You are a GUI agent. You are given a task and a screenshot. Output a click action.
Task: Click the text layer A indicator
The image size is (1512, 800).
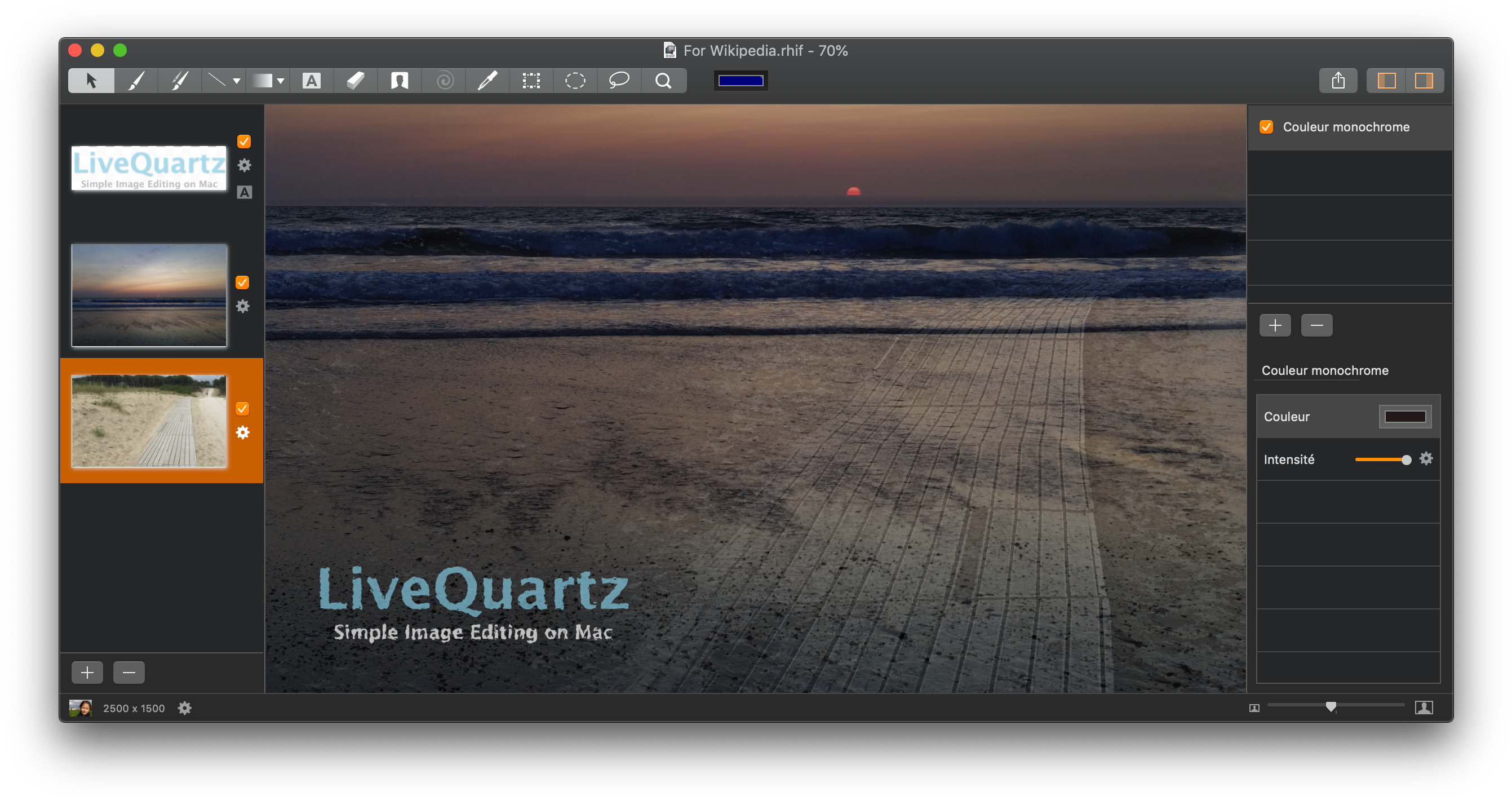click(x=244, y=192)
